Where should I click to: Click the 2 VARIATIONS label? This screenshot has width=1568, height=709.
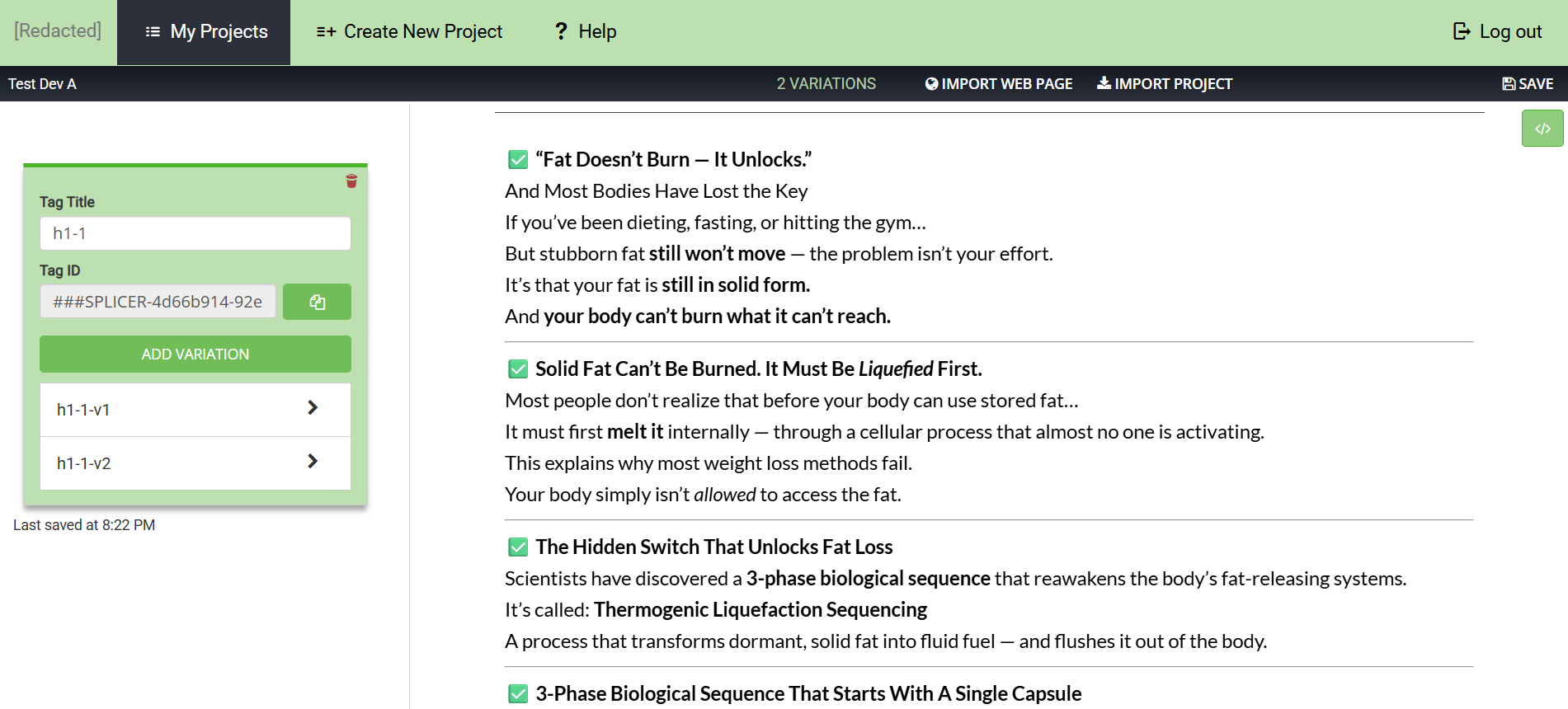[826, 84]
